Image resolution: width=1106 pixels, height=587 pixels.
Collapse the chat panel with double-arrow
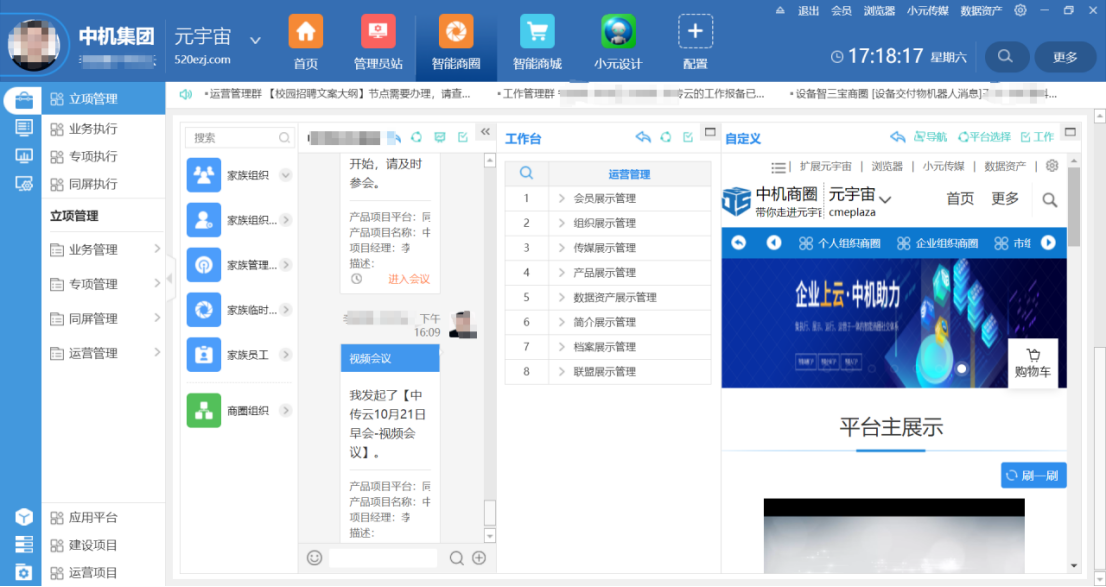point(485,132)
